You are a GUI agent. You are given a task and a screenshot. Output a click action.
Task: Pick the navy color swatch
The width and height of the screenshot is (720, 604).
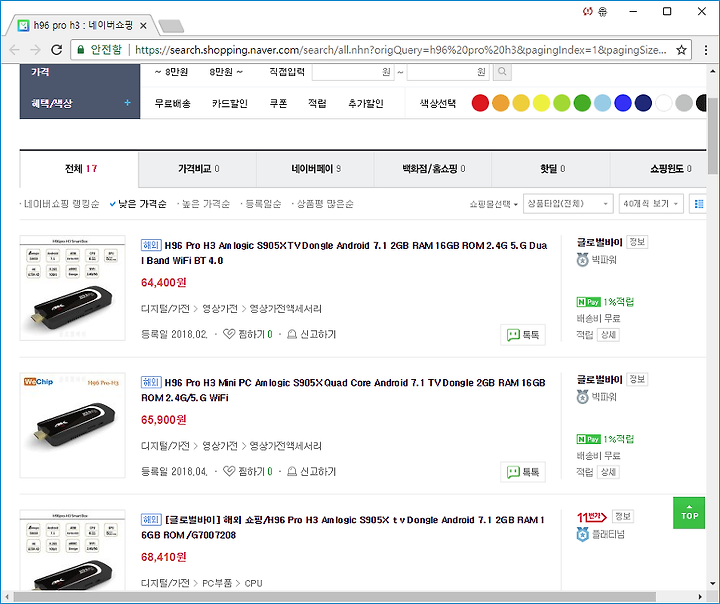643,103
